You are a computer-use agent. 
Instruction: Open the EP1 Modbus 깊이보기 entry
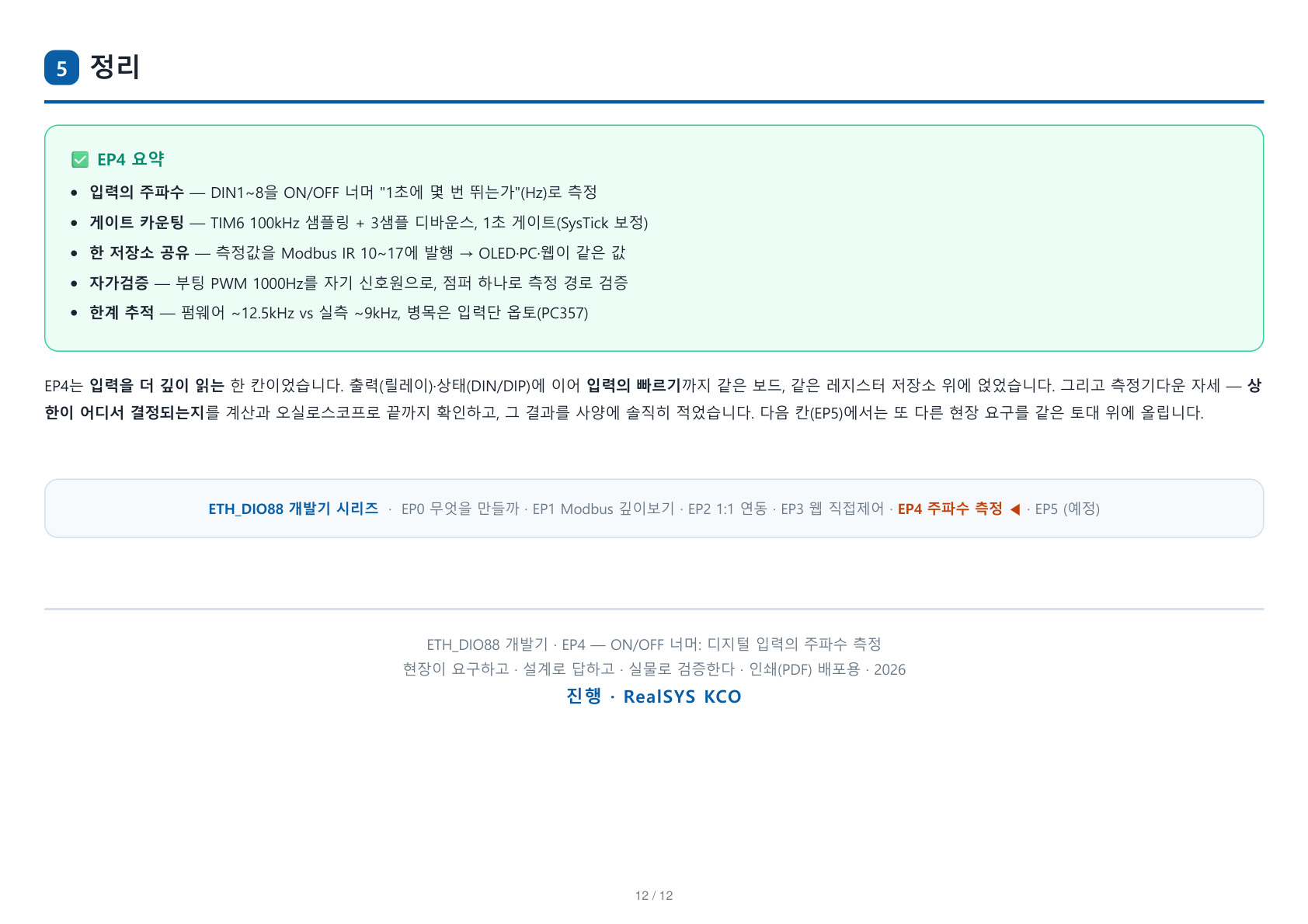click(x=604, y=509)
